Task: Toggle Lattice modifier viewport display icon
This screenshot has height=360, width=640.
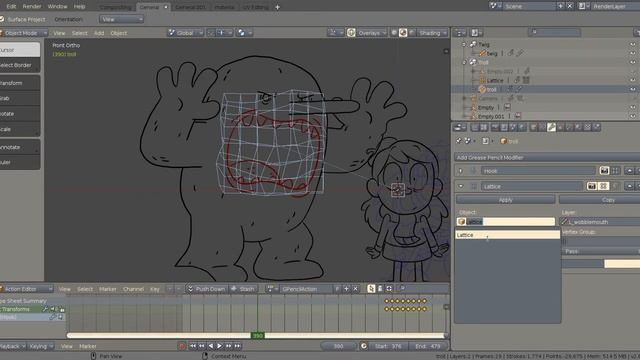Action: pyautogui.click(x=604, y=186)
